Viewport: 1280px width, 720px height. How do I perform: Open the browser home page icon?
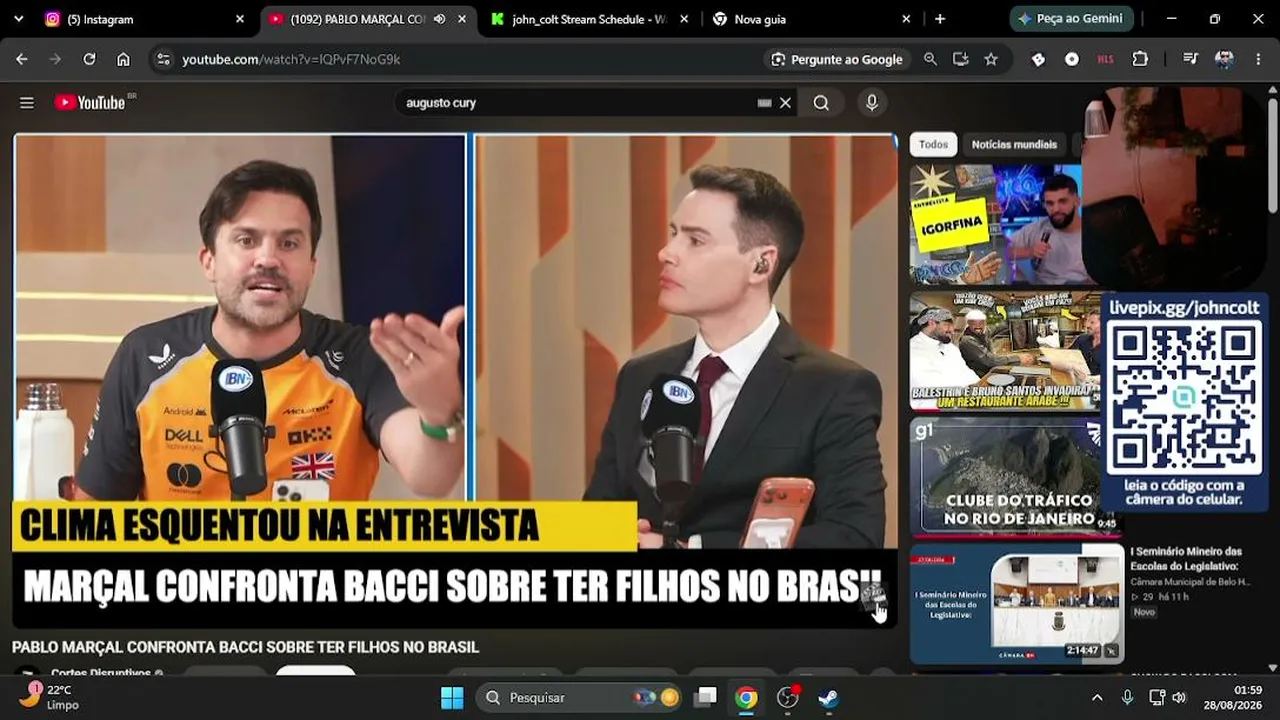pos(123,59)
